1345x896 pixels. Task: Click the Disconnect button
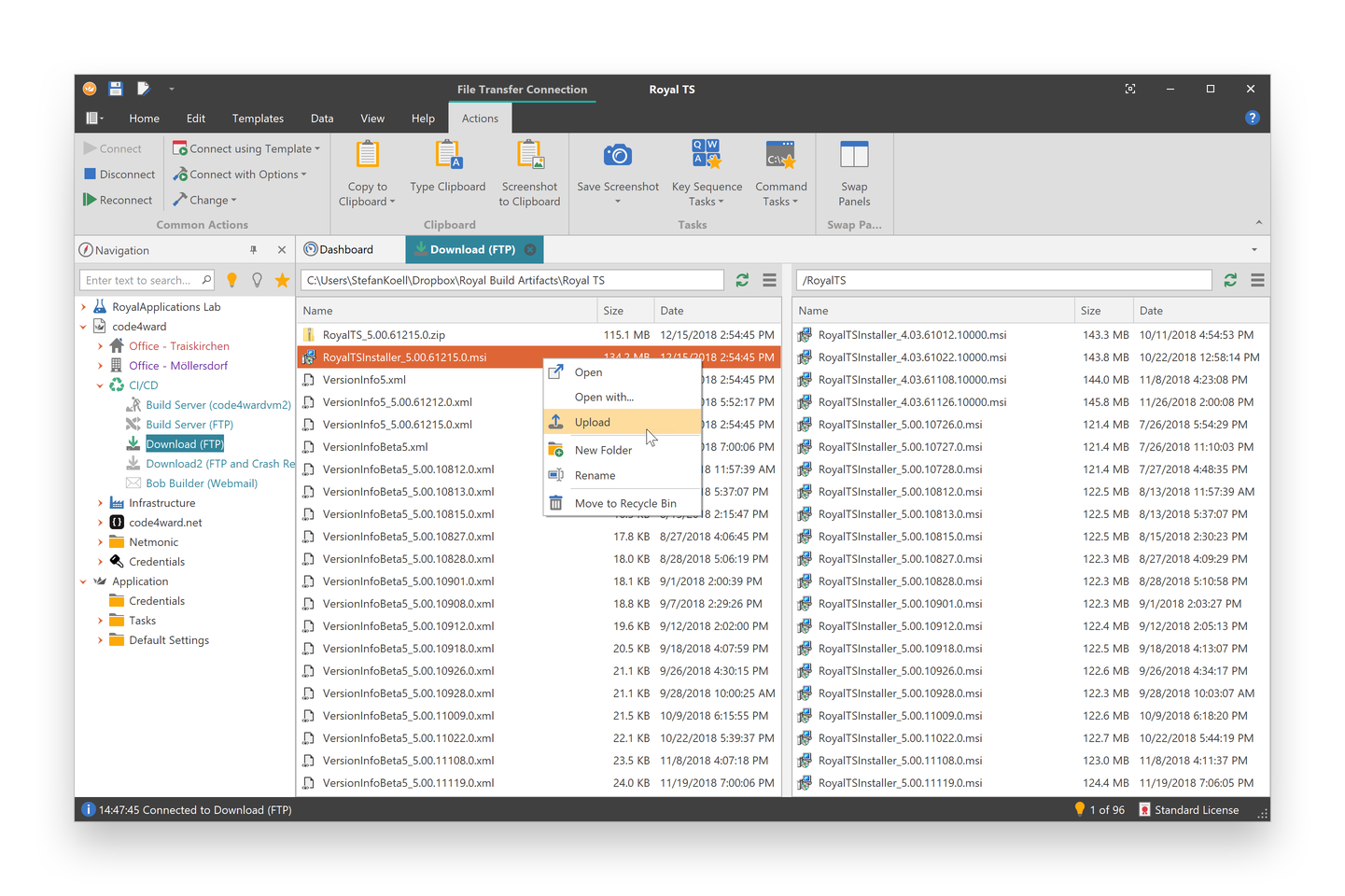pyautogui.click(x=119, y=174)
